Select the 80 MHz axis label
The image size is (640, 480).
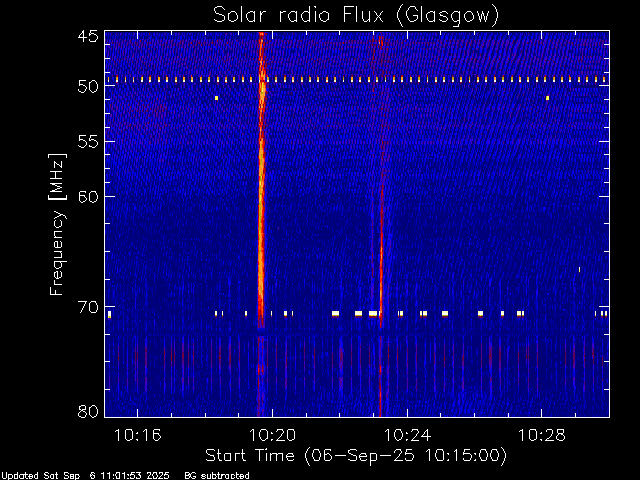88,411
